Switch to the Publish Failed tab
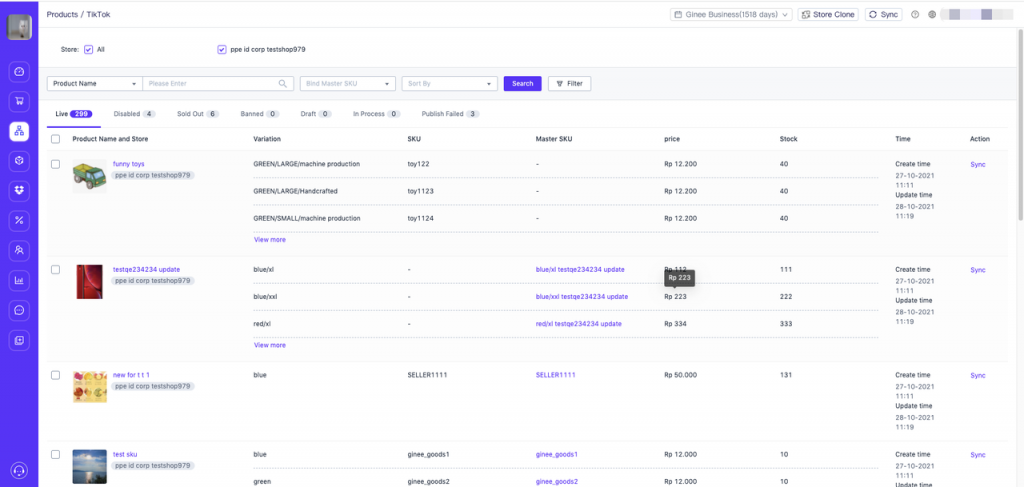1024x487 pixels. click(451, 114)
